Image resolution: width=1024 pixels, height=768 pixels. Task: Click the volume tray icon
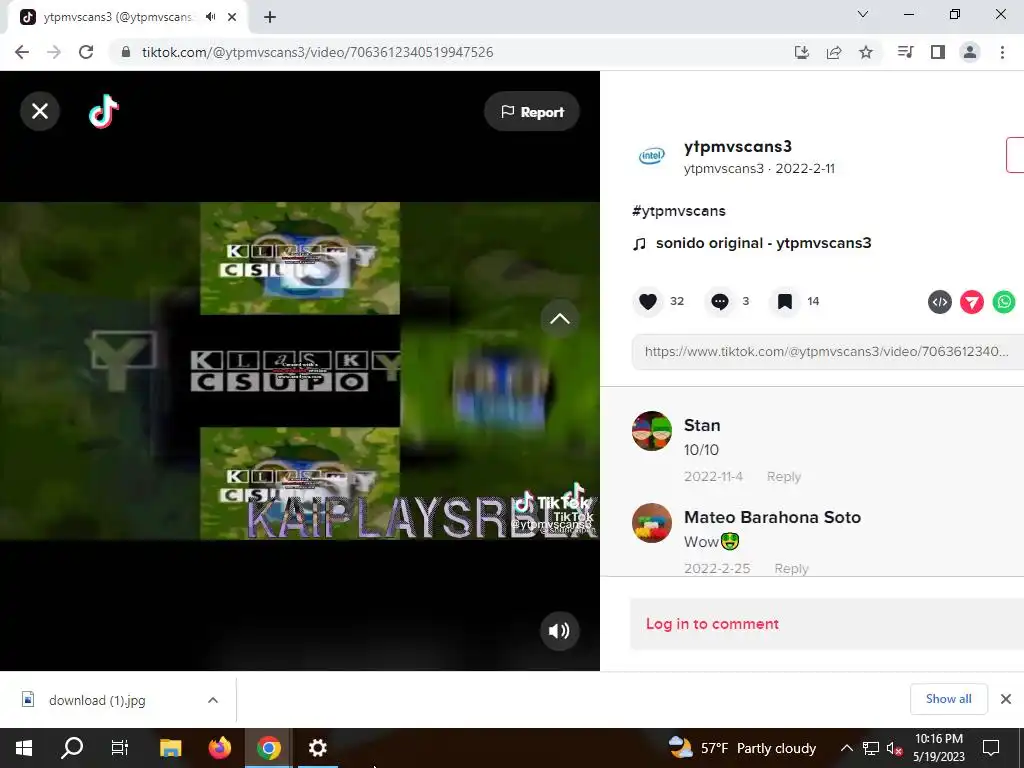(x=894, y=748)
